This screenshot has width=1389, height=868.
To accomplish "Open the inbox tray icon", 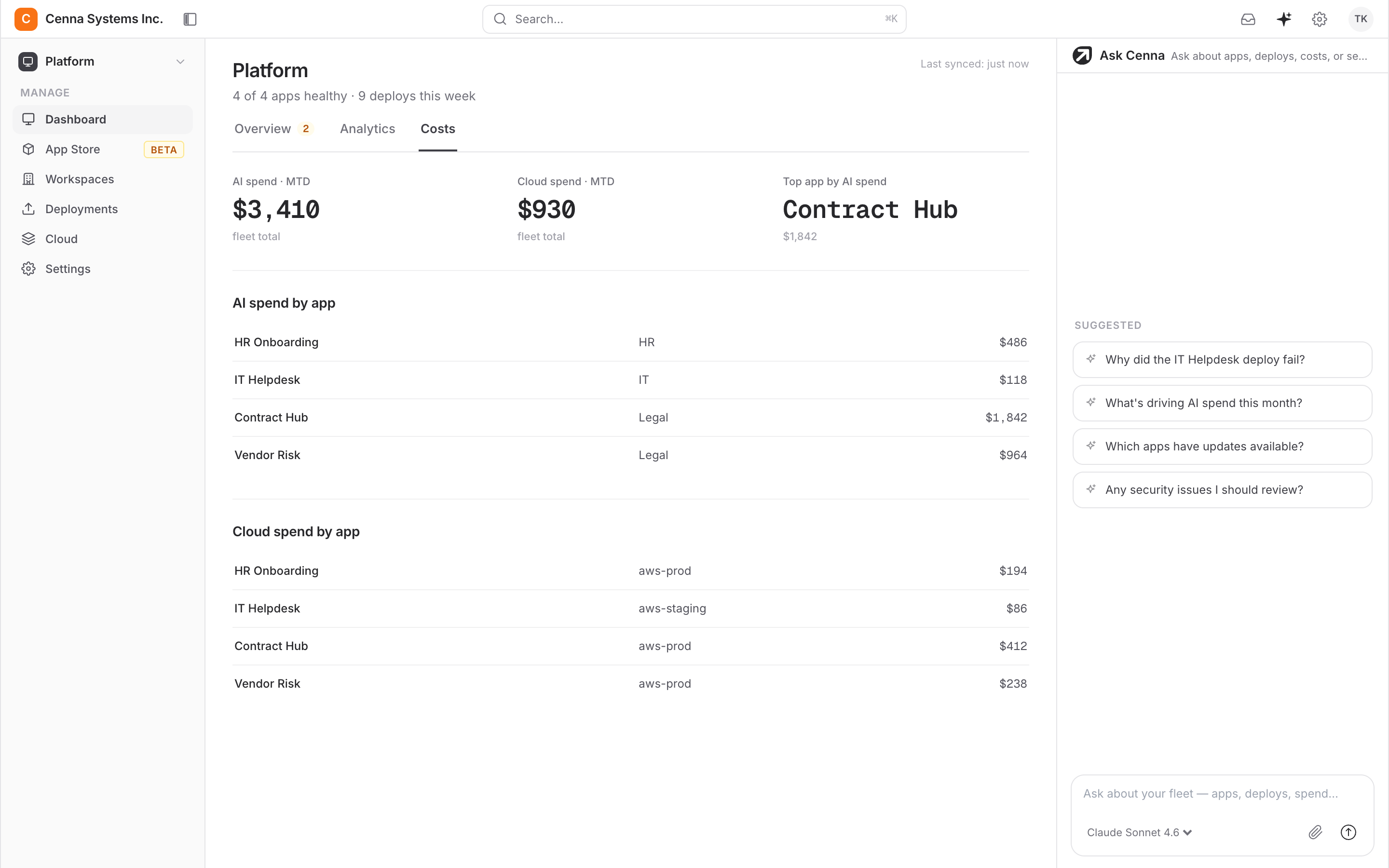I will click(1248, 19).
